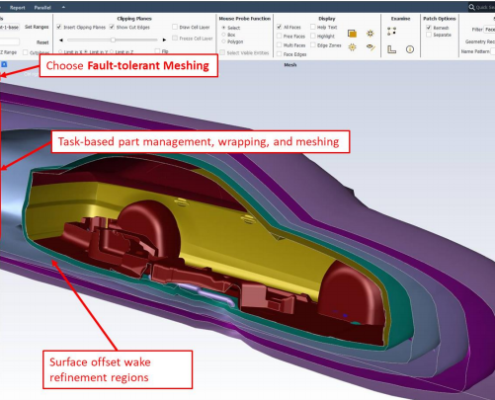The width and height of the screenshot is (495, 400).
Task: Open the Report menu
Action: pos(17,7)
